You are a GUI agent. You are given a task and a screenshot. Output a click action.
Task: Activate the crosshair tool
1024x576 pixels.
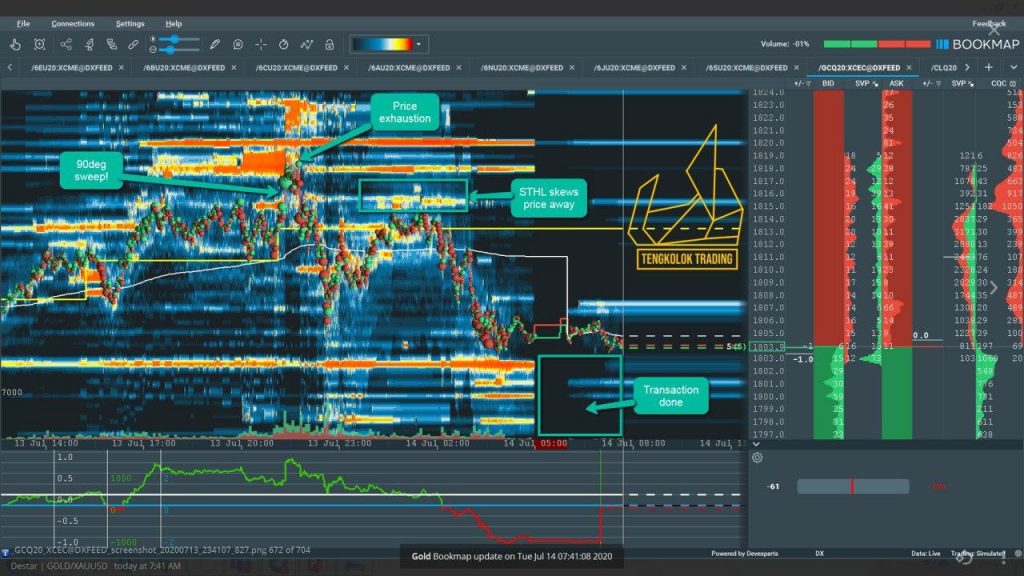point(261,44)
